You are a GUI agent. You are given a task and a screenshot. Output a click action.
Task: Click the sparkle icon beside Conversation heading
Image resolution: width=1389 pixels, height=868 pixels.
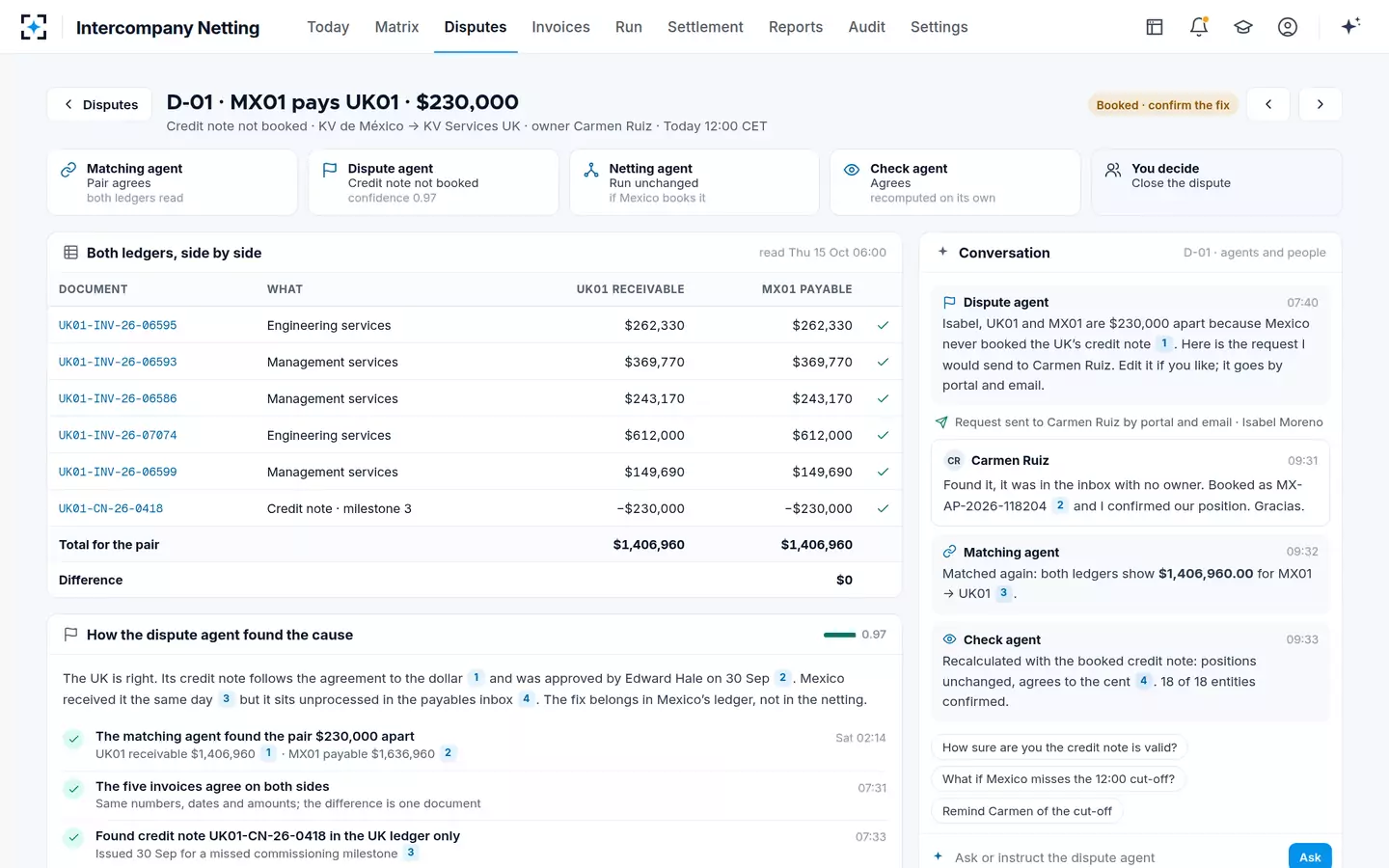(942, 252)
